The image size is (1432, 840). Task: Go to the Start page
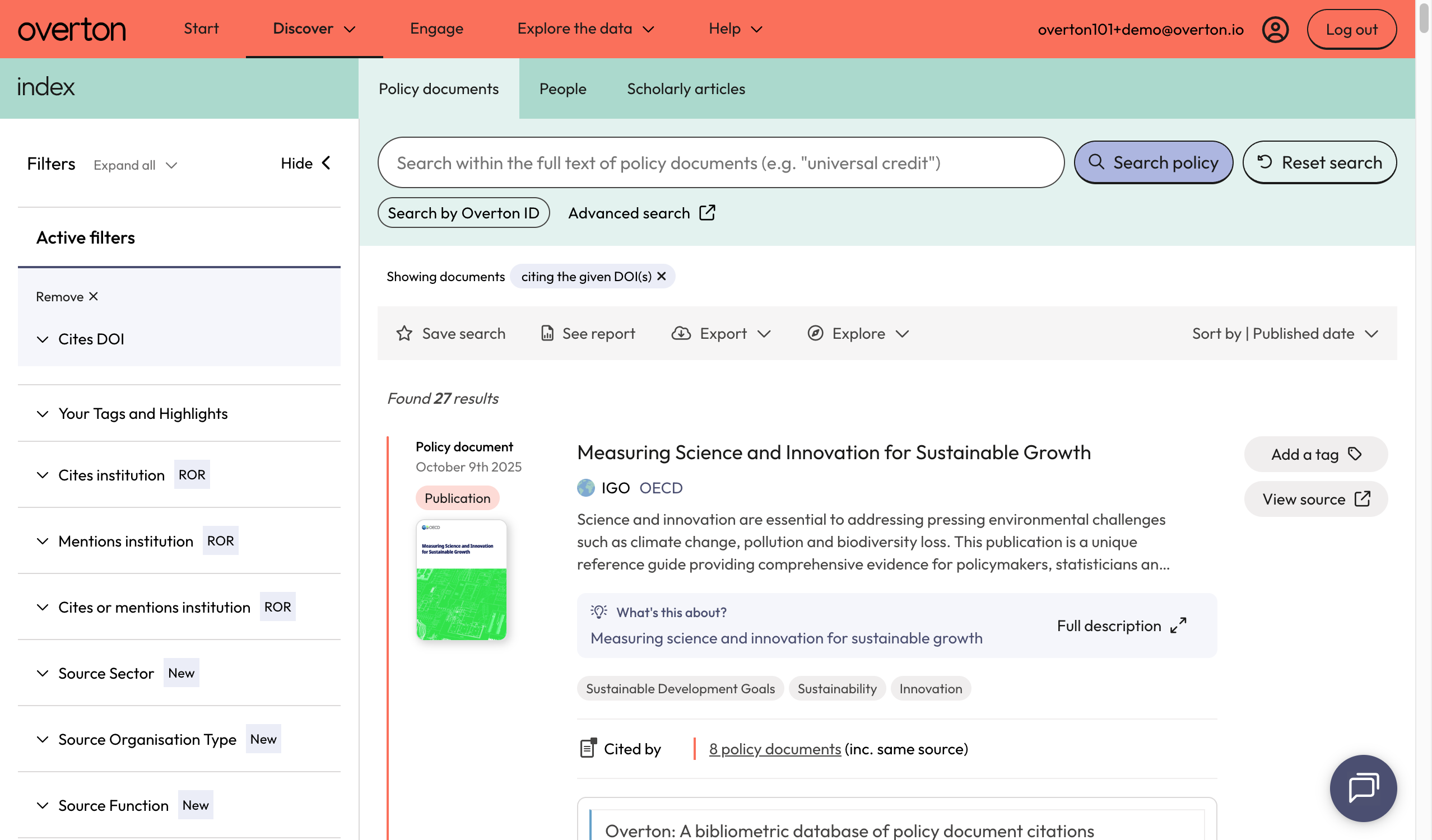coord(201,29)
